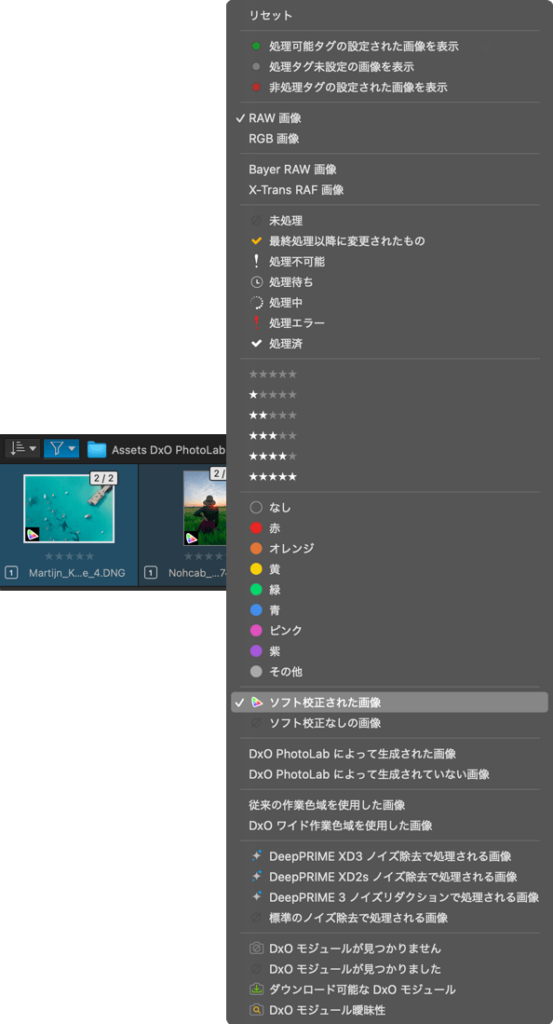Choose X-Trans RAF 画像 filter

pyautogui.click(x=389, y=190)
